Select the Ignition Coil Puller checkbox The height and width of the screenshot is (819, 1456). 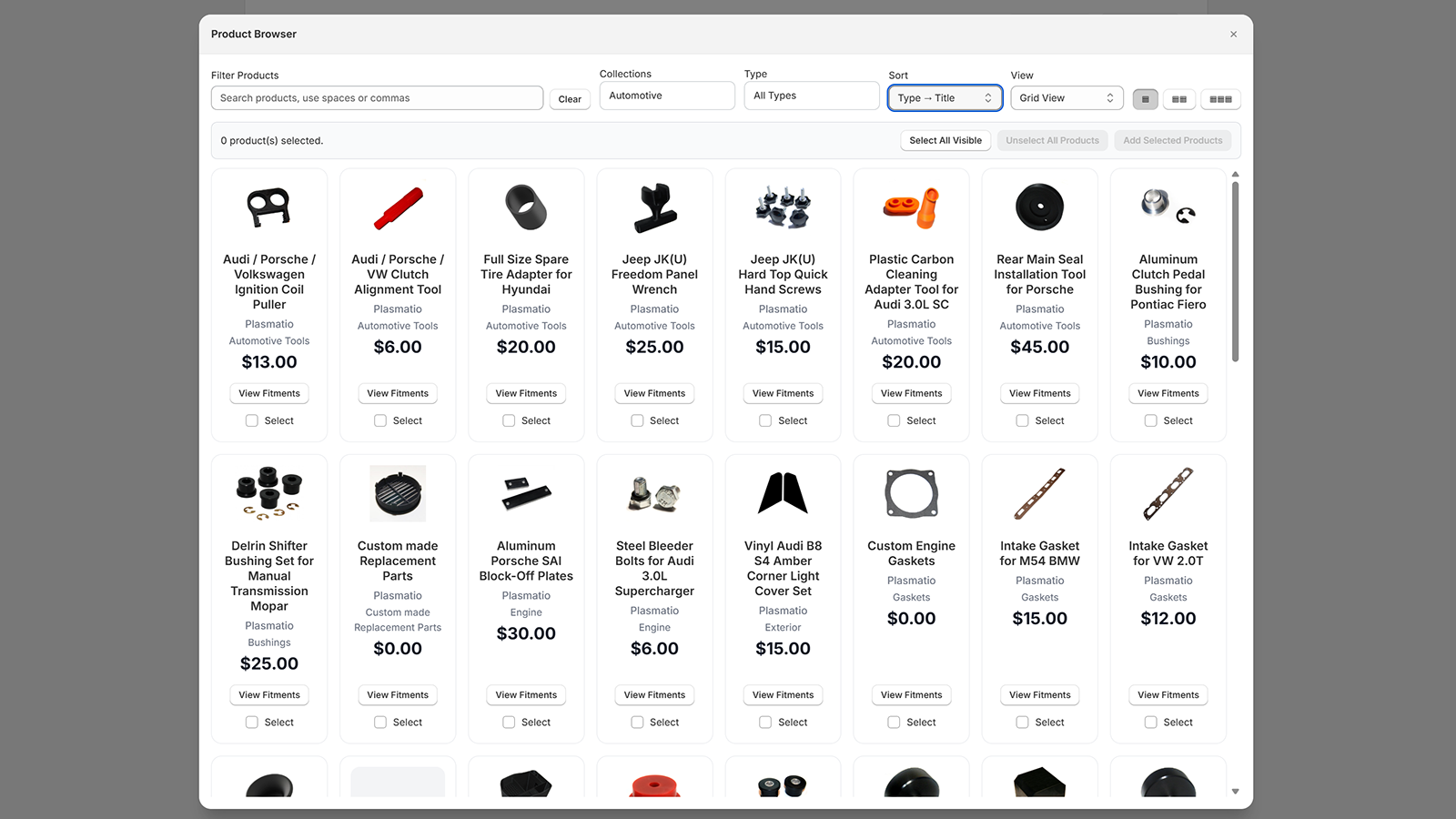click(x=252, y=420)
